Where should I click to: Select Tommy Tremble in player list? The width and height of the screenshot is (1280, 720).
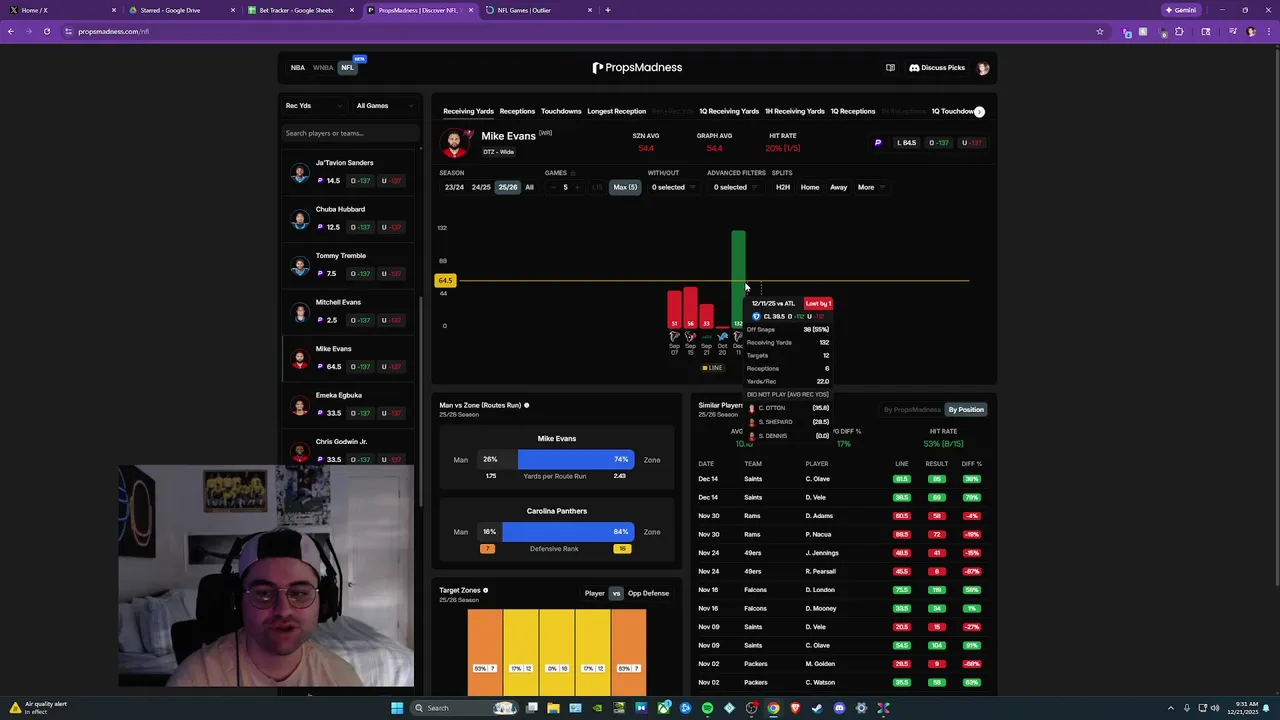(349, 265)
